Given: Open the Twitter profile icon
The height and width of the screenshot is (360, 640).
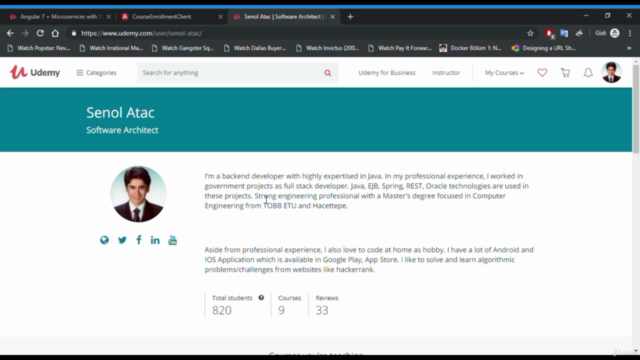Looking at the screenshot, I should click(x=122, y=240).
